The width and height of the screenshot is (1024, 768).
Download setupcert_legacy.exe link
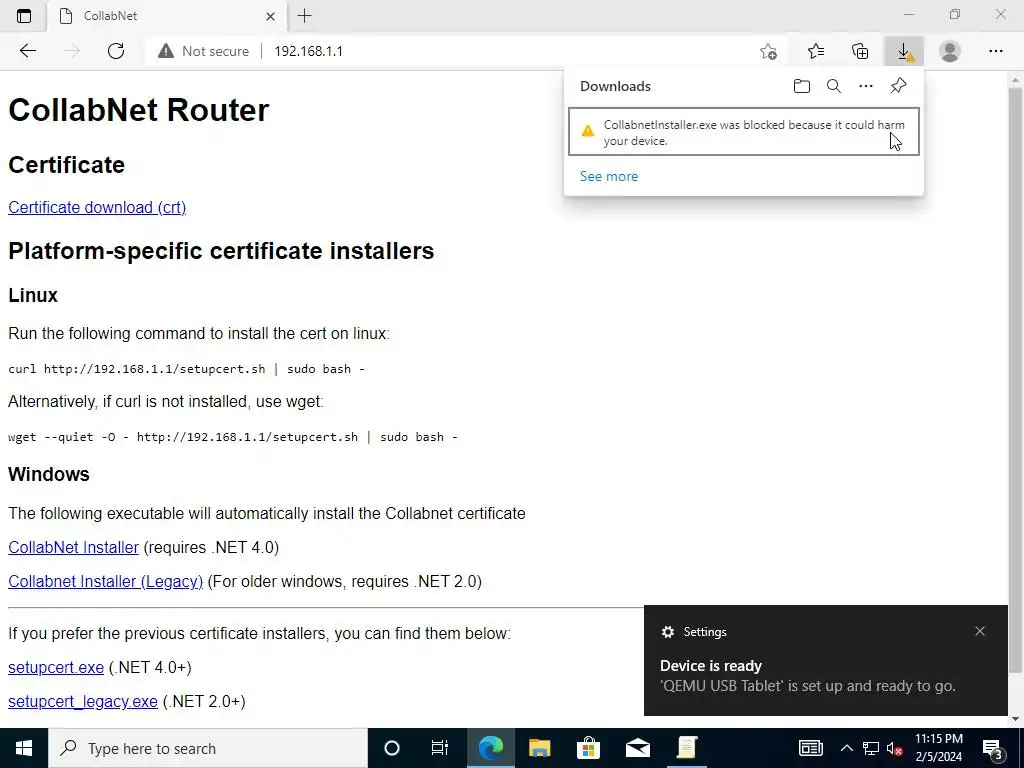[83, 701]
